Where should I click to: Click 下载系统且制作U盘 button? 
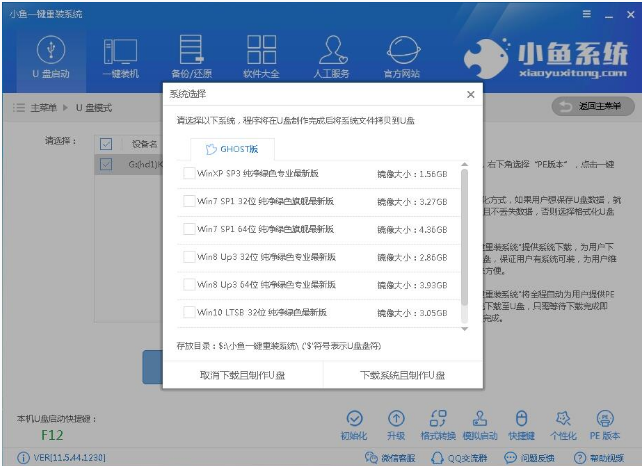coord(401,374)
